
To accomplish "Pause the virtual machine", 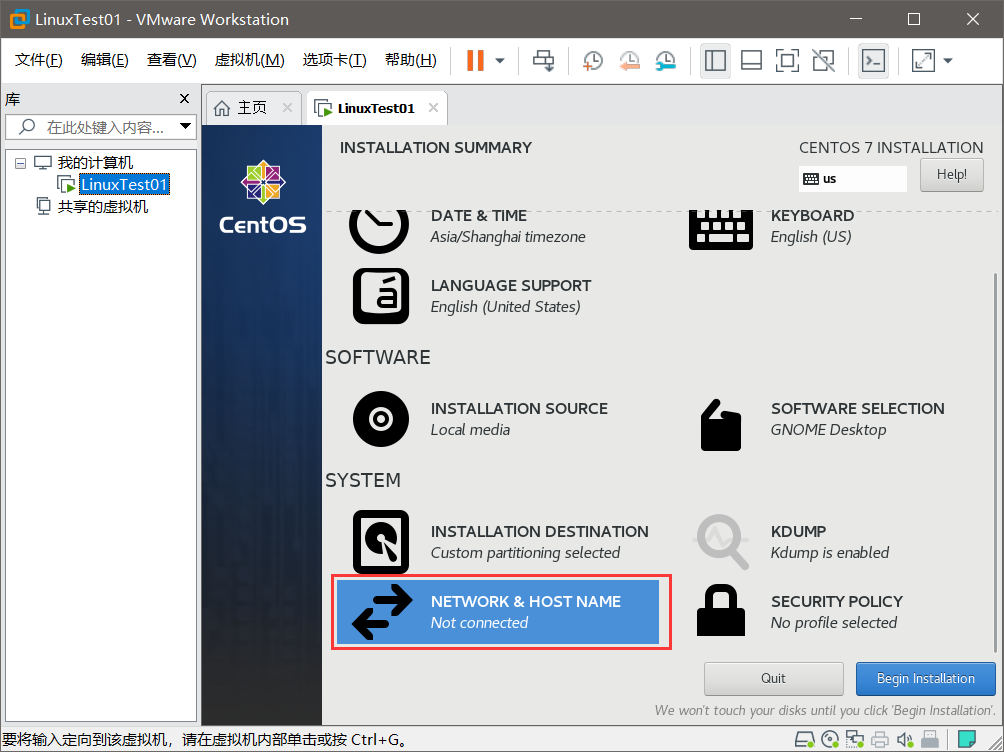I will click(475, 60).
